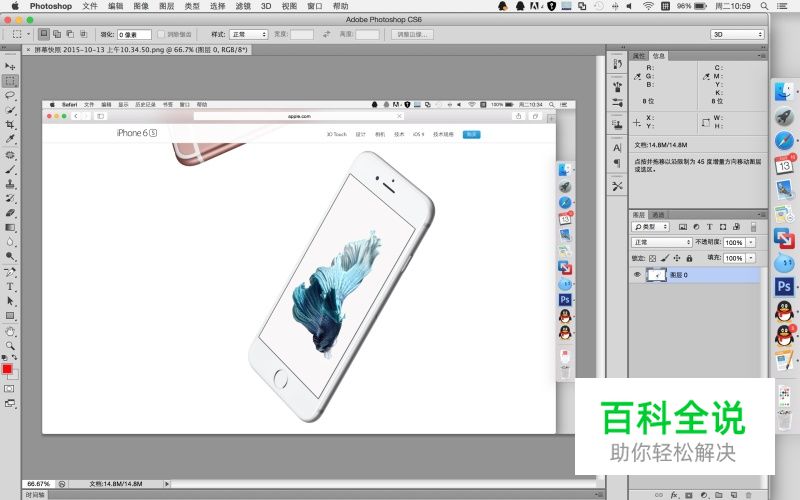
Task: Change screen mode button
Action: tap(10, 403)
